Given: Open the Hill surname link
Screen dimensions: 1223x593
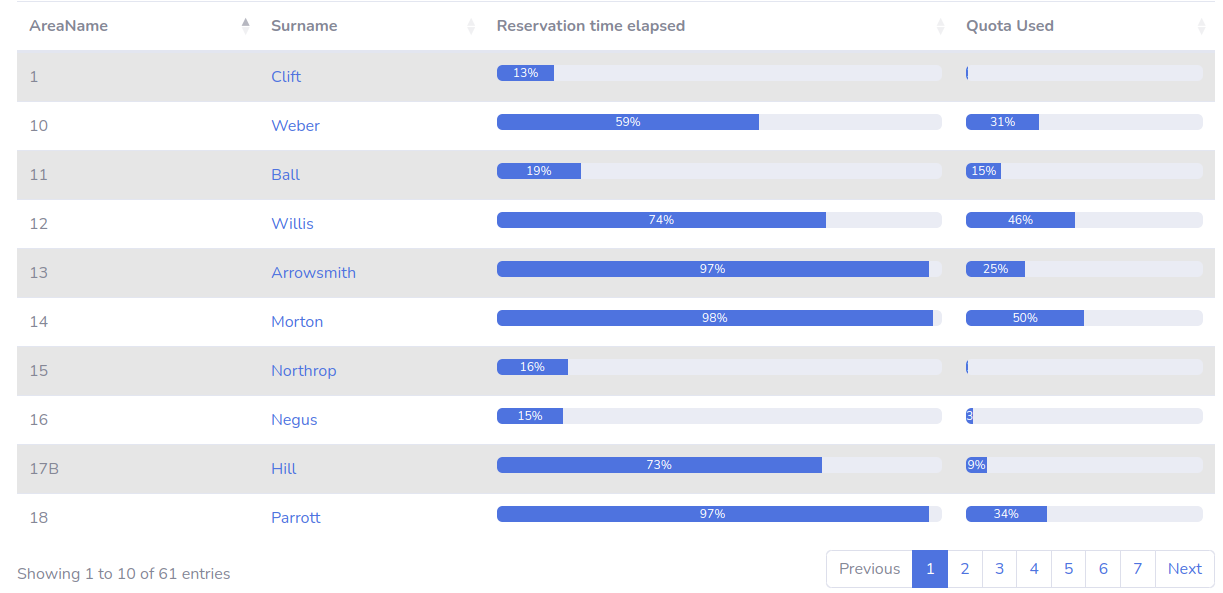Looking at the screenshot, I should tap(284, 469).
